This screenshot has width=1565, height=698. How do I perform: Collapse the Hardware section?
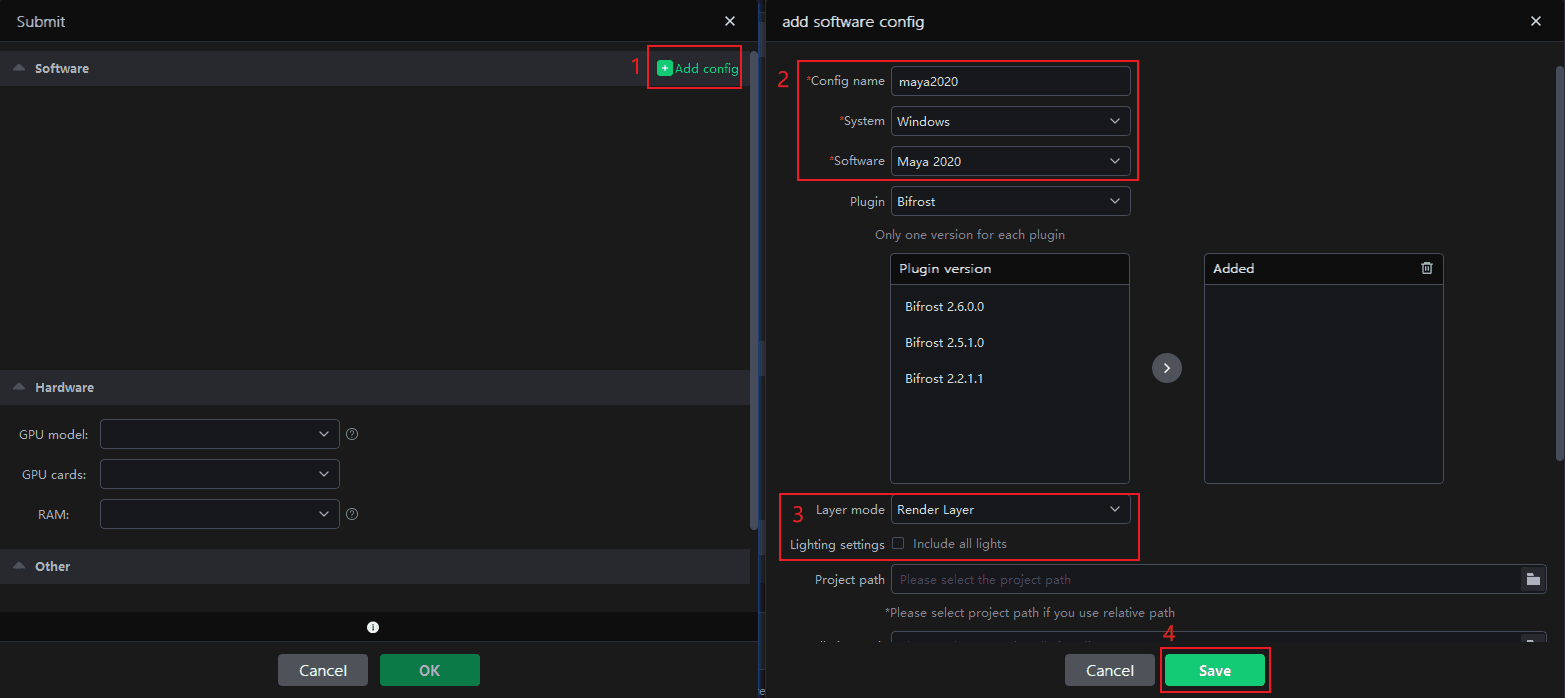tap(19, 387)
